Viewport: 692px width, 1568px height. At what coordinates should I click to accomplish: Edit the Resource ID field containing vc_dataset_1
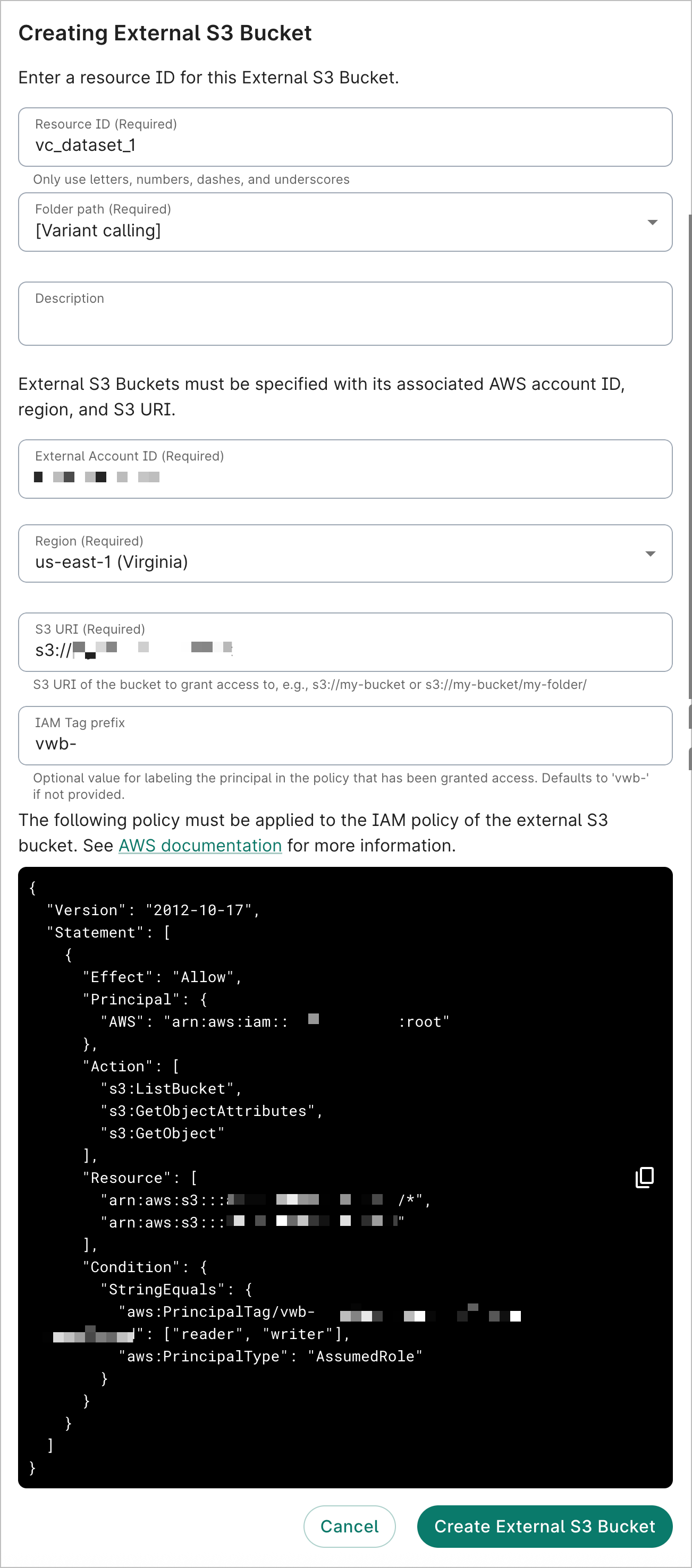tap(345, 145)
